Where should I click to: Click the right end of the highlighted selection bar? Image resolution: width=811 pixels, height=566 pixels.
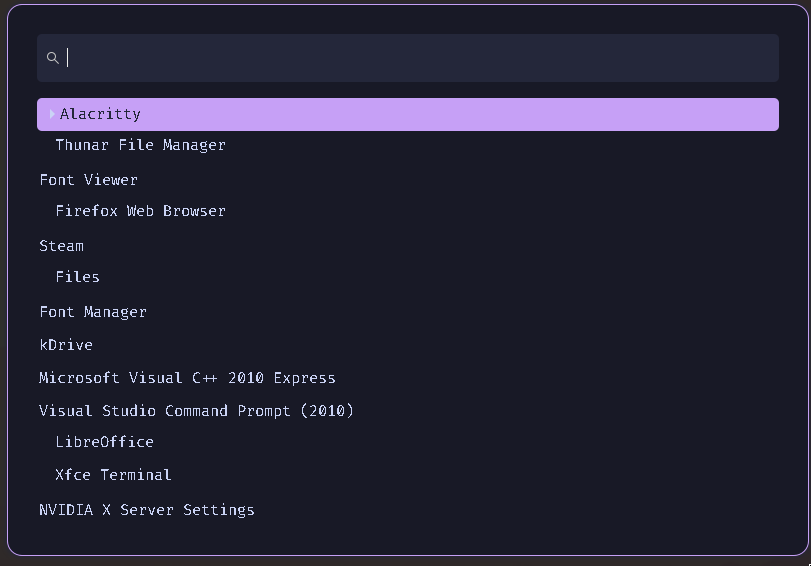tap(765, 114)
